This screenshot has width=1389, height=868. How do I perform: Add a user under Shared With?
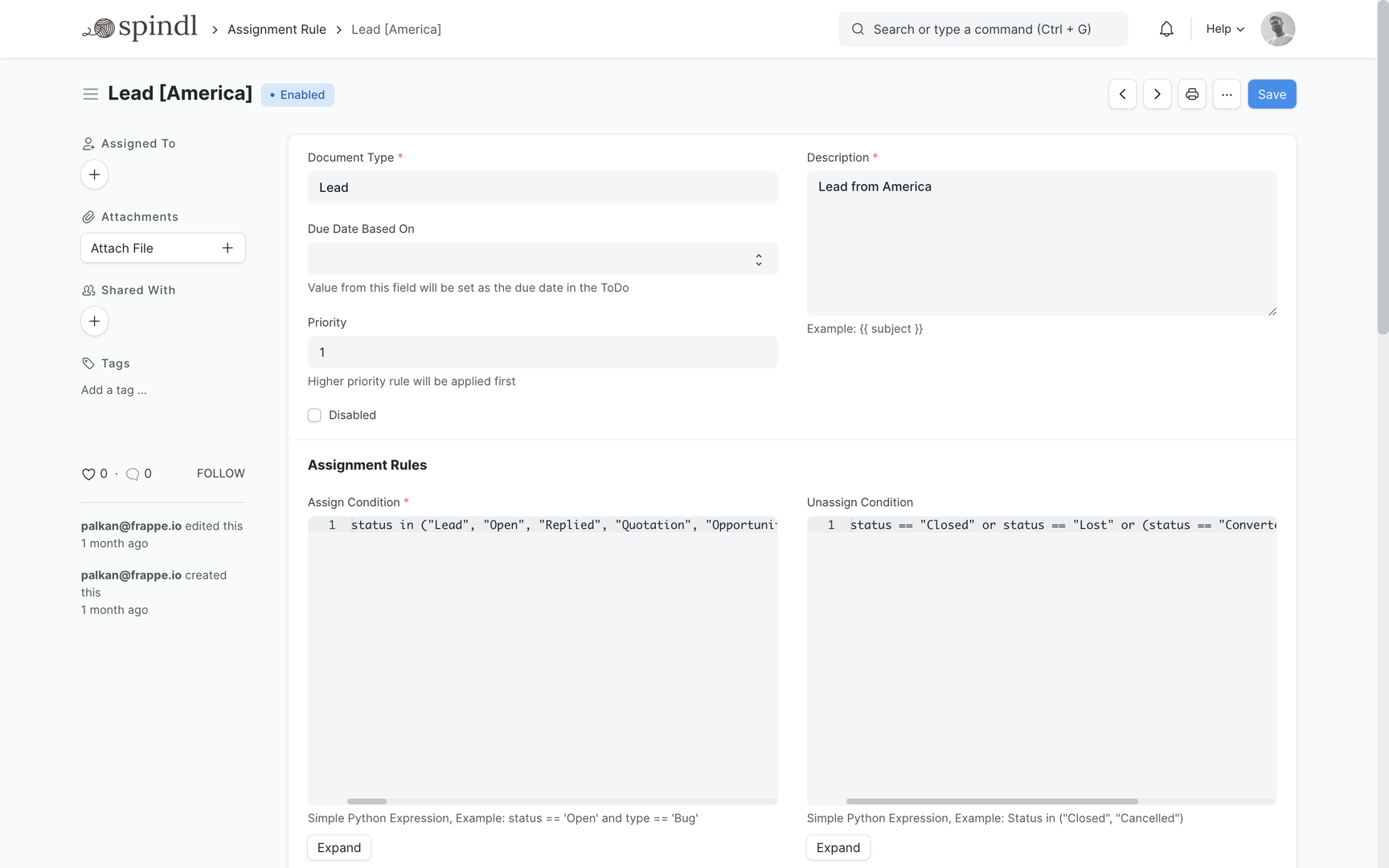tap(94, 321)
